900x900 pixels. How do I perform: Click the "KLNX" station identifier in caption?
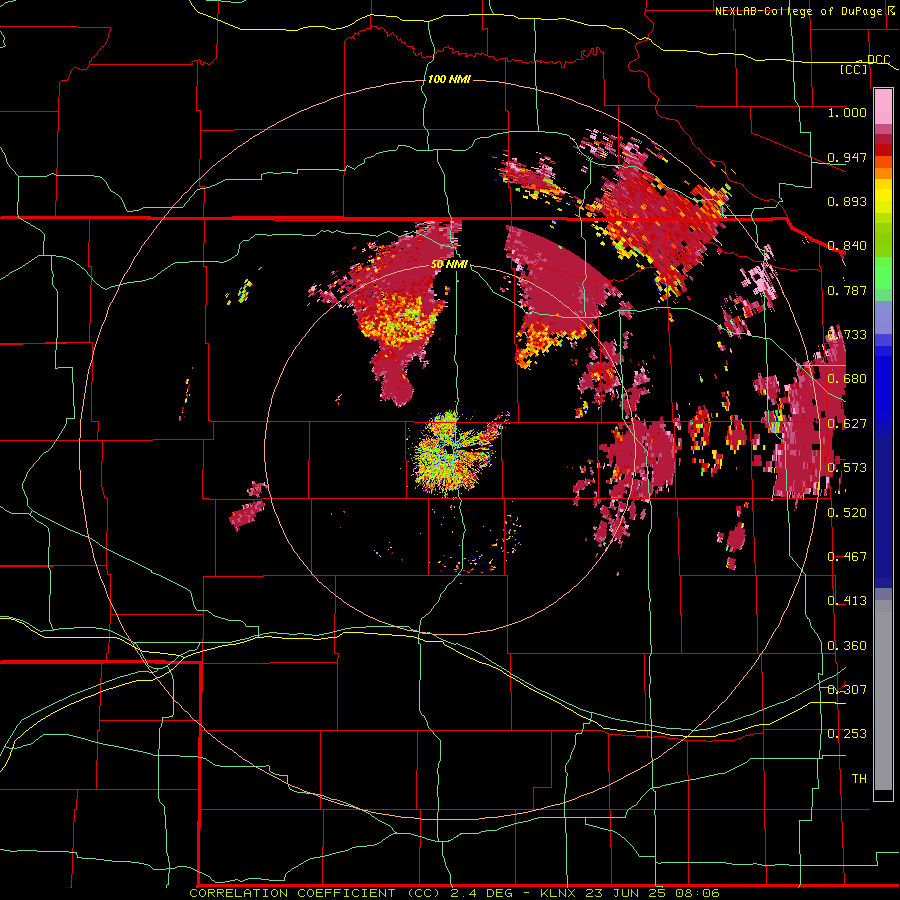pyautogui.click(x=560, y=893)
